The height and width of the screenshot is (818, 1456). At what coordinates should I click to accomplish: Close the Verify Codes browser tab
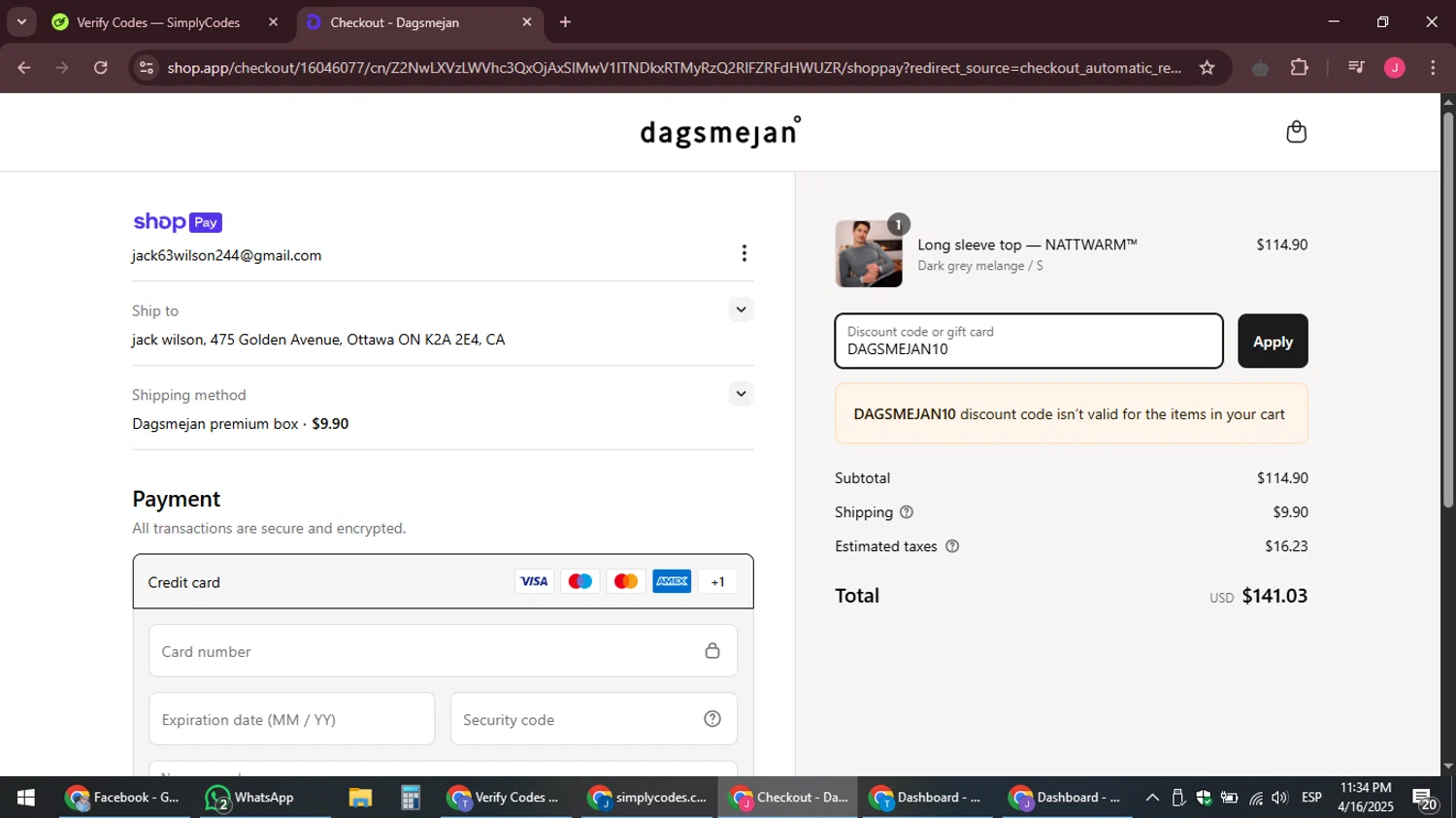(x=273, y=22)
